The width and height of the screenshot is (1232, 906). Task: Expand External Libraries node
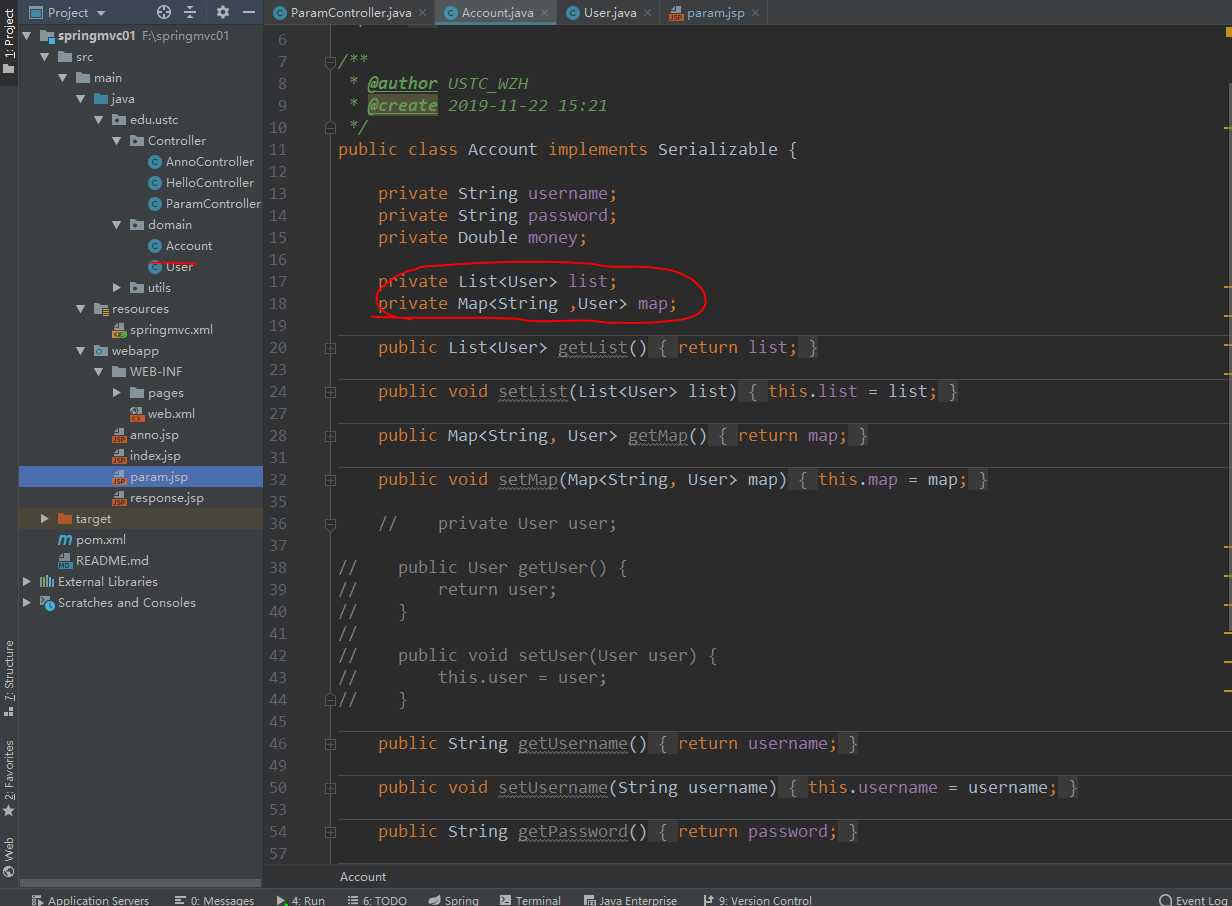click(27, 581)
